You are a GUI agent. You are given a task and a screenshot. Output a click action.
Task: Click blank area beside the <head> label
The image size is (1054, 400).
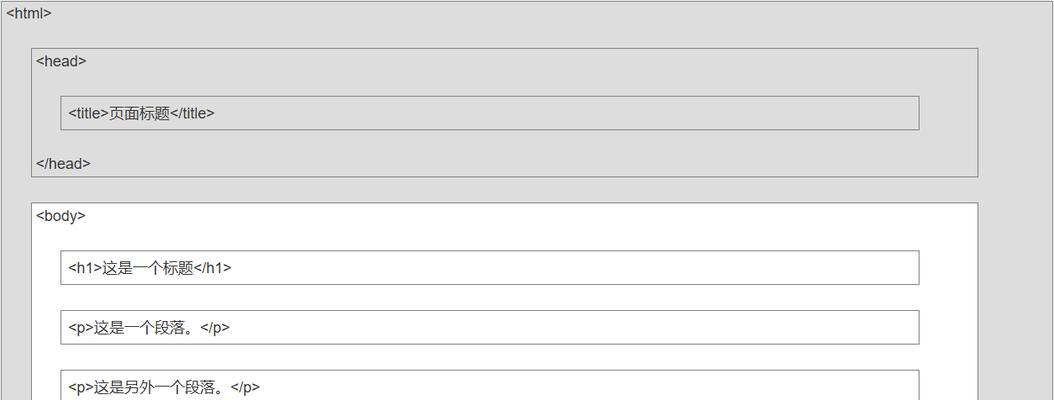pyautogui.click(x=531, y=61)
